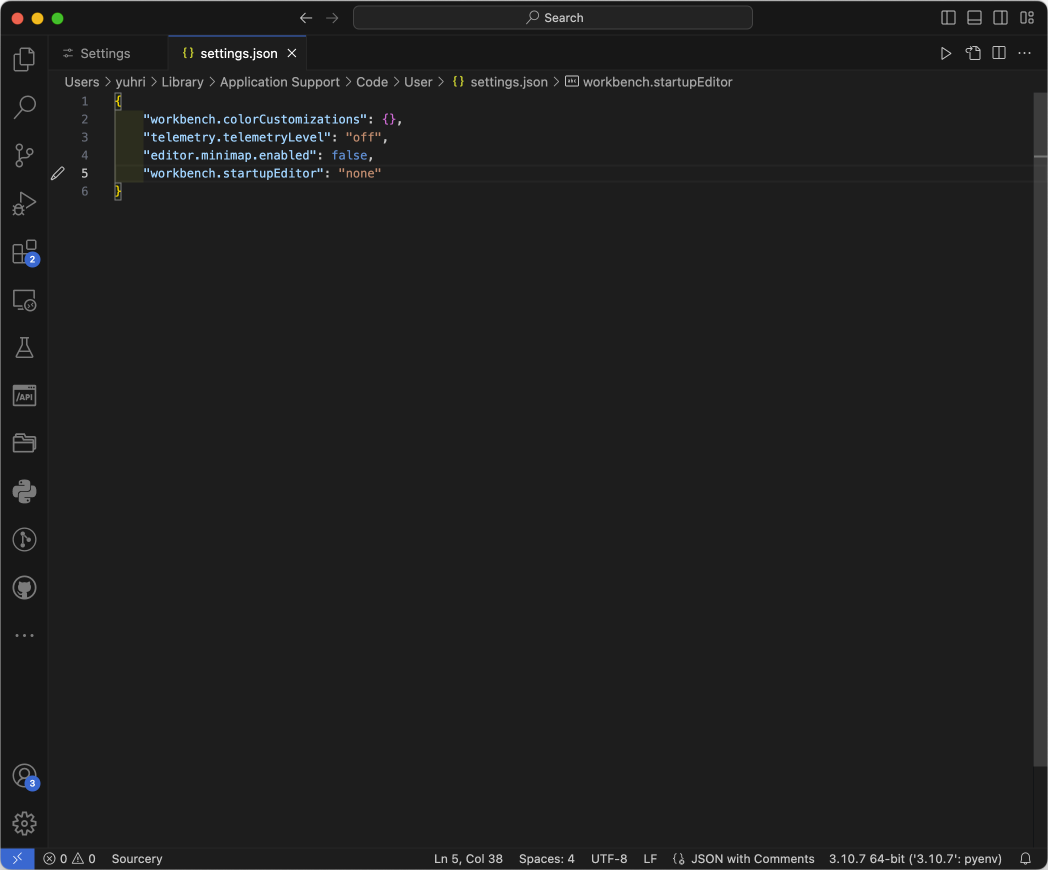Open Manage gear menu
The width and height of the screenshot is (1048, 870).
pyautogui.click(x=24, y=823)
